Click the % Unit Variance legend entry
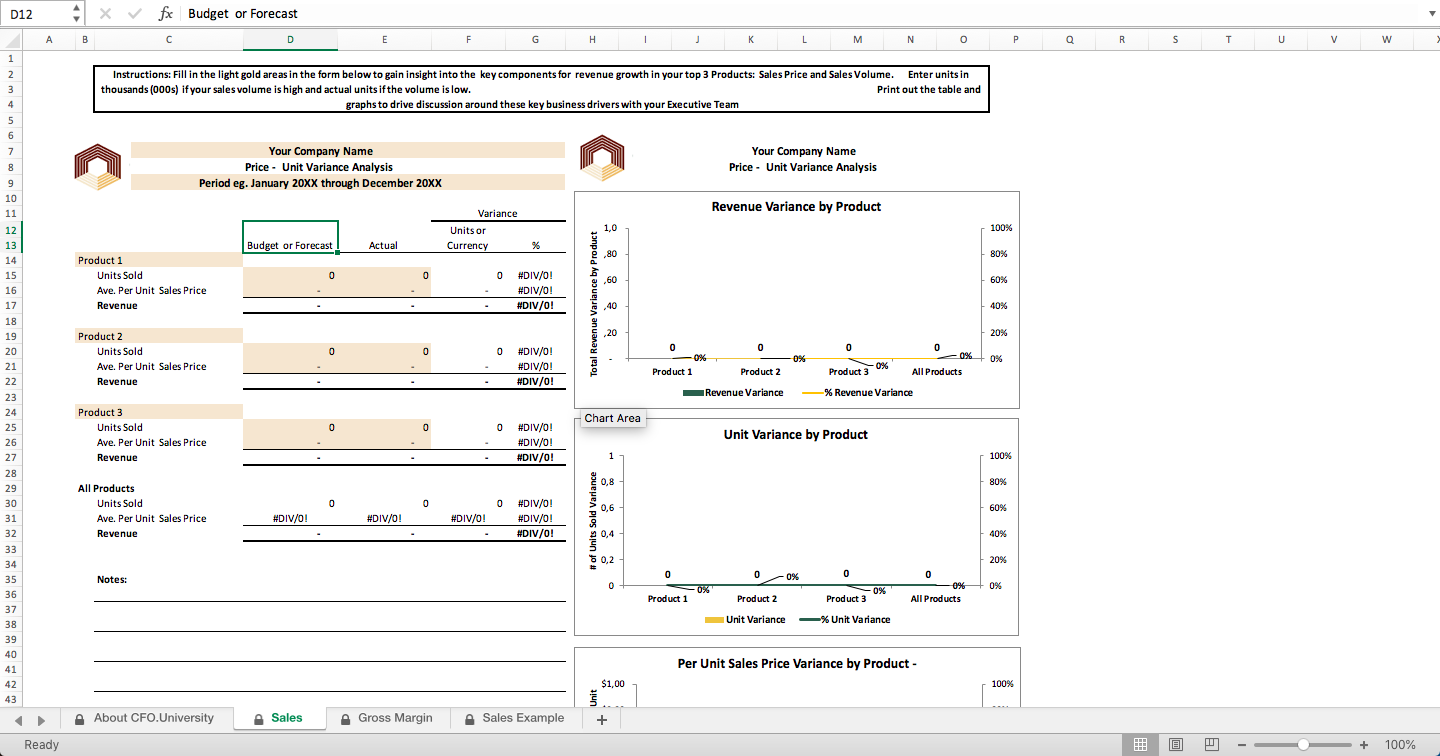 point(845,620)
